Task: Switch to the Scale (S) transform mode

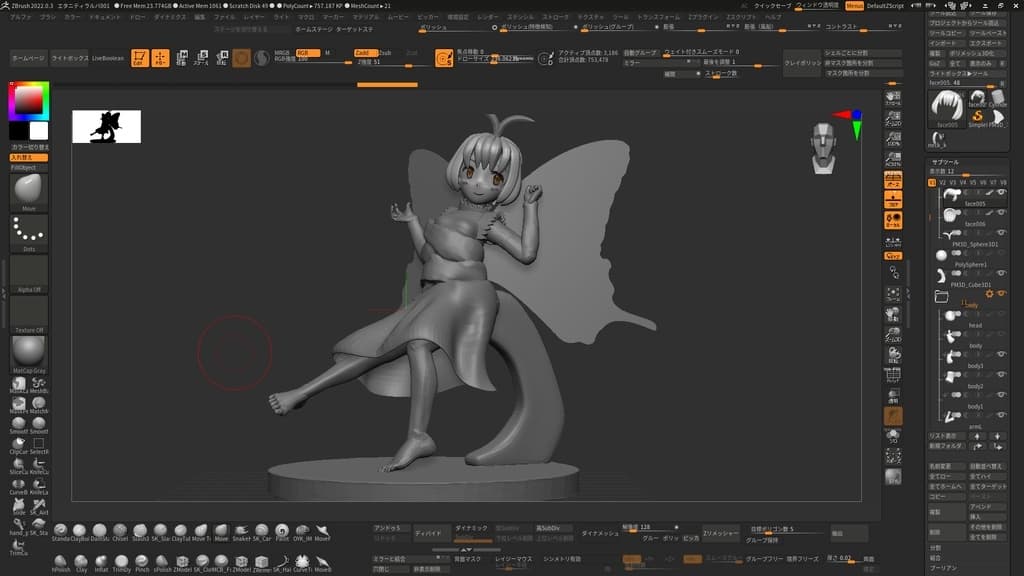Action: click(202, 58)
